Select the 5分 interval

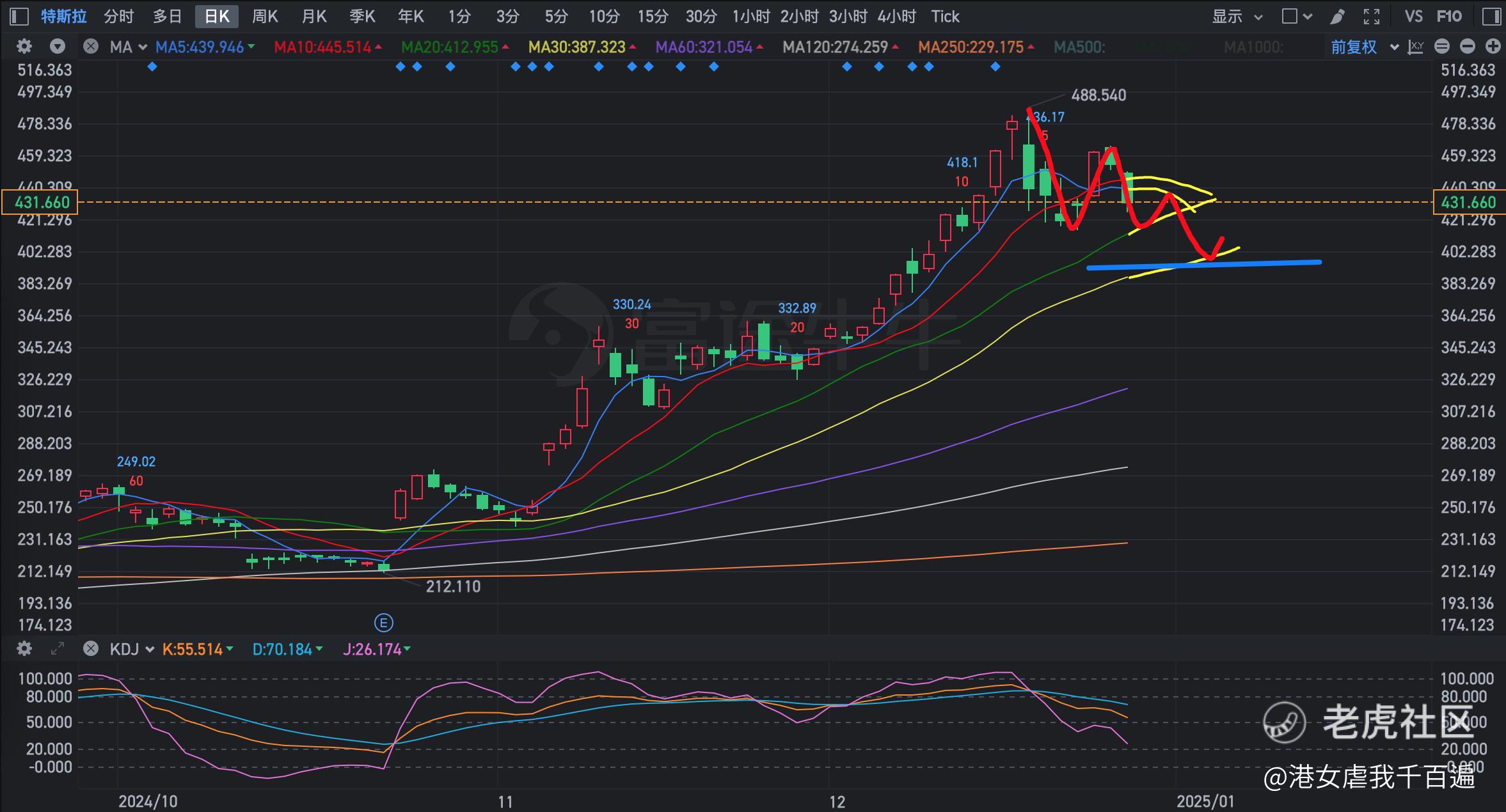[x=556, y=17]
